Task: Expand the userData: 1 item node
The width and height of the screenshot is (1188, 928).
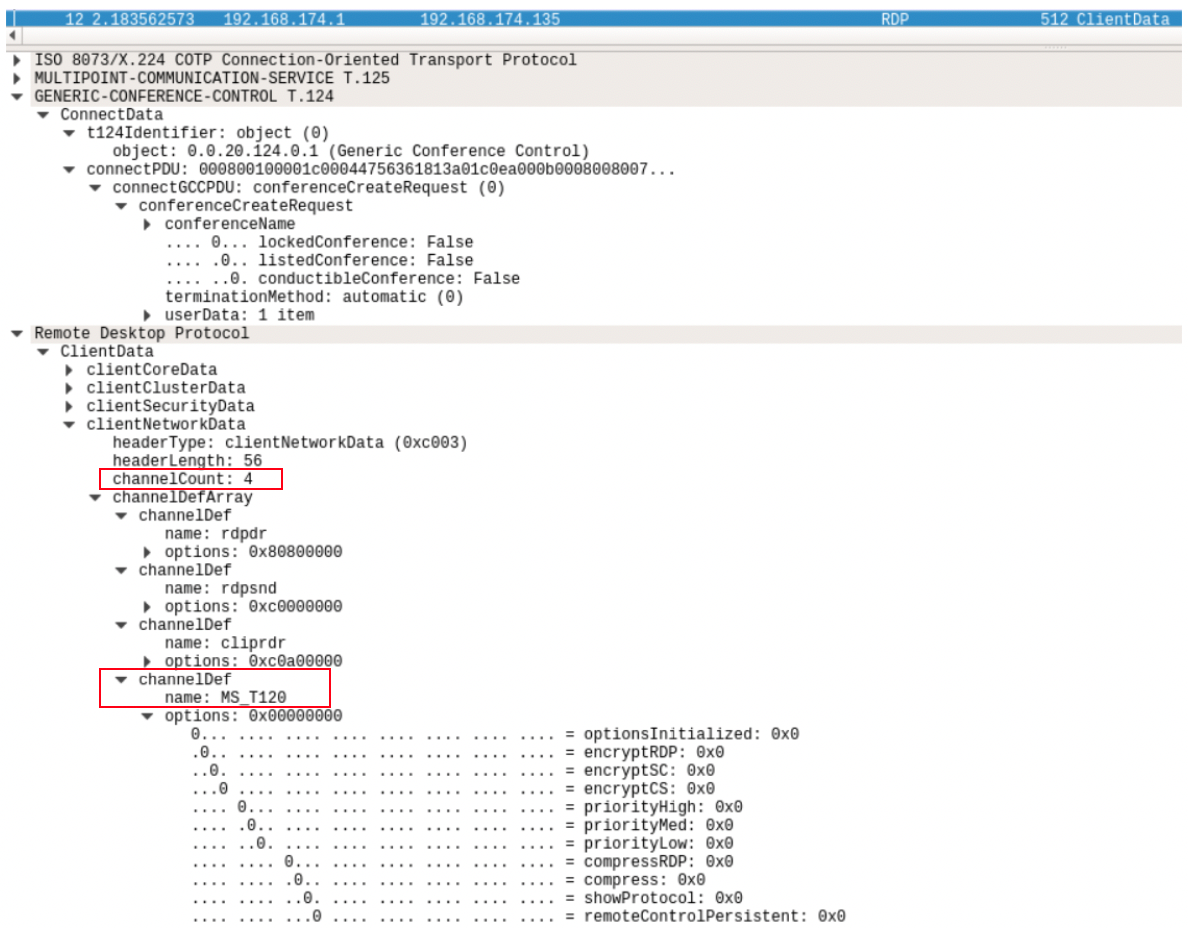Action: [147, 315]
